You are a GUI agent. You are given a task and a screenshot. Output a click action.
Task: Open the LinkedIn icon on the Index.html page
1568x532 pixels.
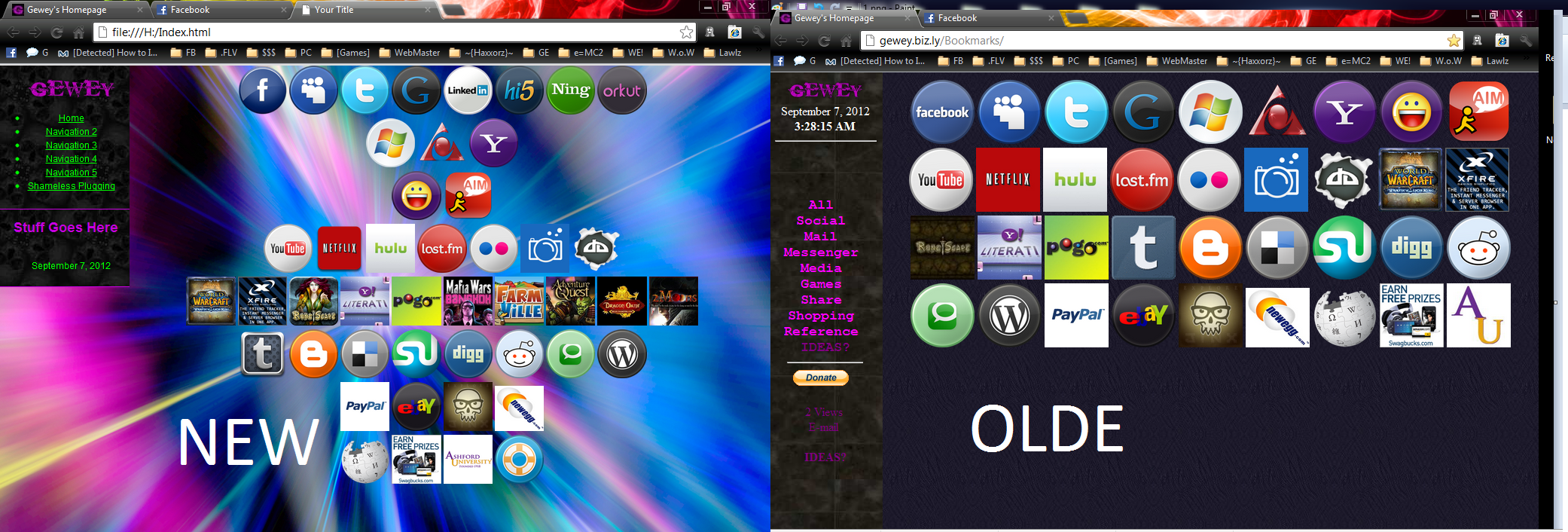point(468,90)
